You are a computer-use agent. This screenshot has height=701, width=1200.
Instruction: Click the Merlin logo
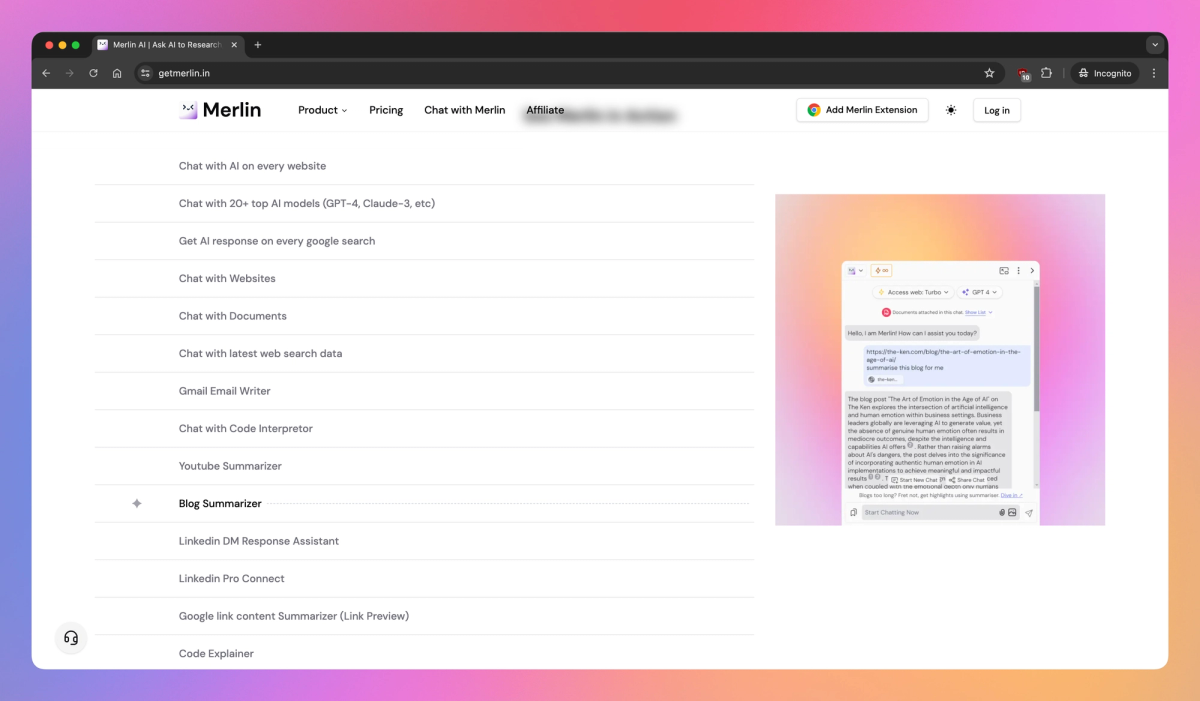(x=220, y=110)
